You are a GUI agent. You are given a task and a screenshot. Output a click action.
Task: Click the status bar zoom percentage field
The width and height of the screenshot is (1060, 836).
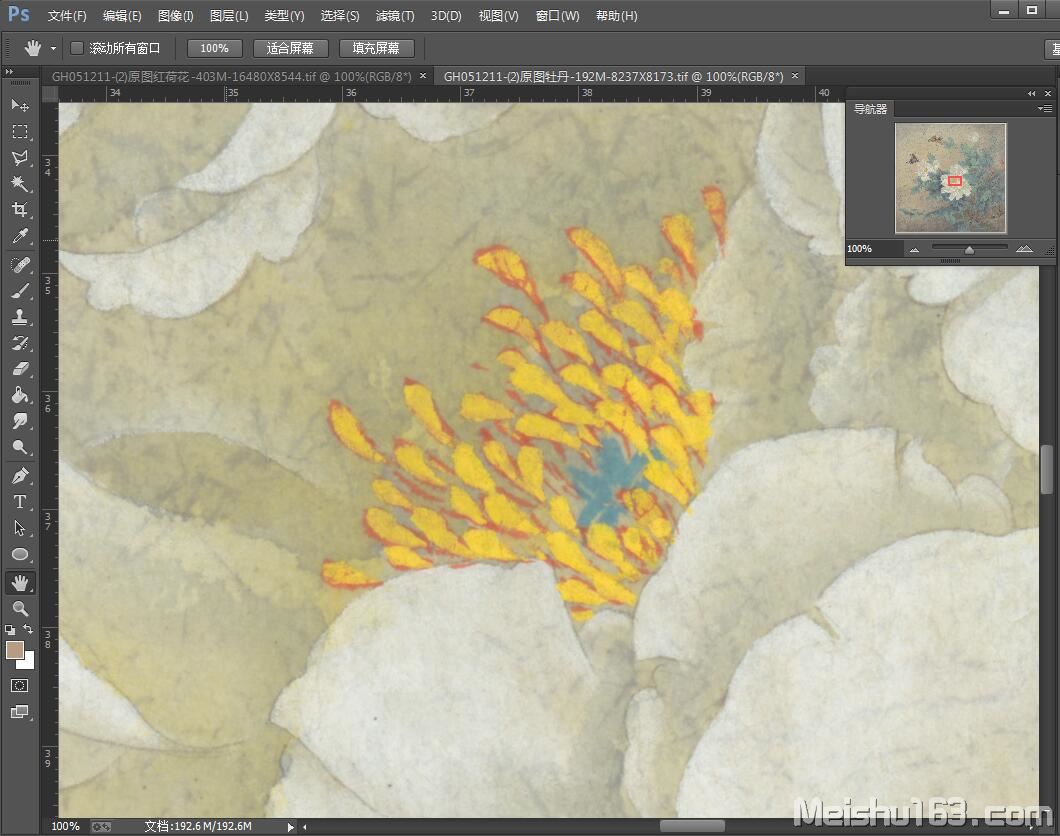tap(66, 827)
